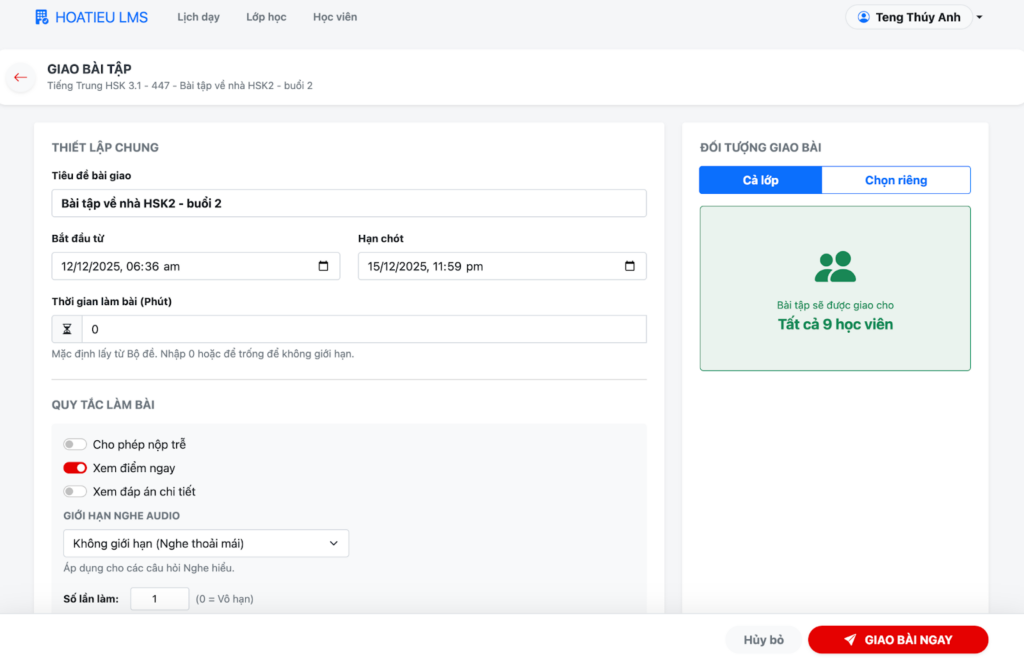Open the Giới hạn nghe audio dropdown

[205, 543]
